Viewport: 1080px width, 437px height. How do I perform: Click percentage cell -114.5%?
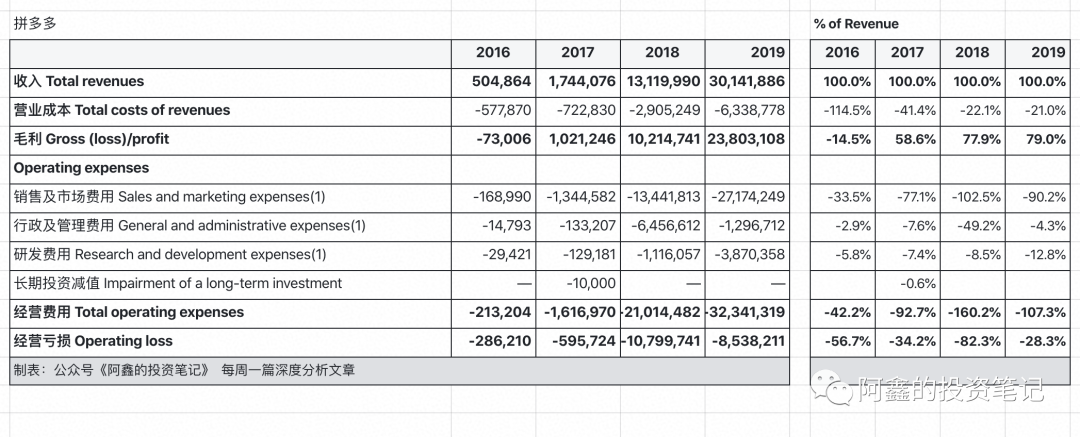coord(849,110)
